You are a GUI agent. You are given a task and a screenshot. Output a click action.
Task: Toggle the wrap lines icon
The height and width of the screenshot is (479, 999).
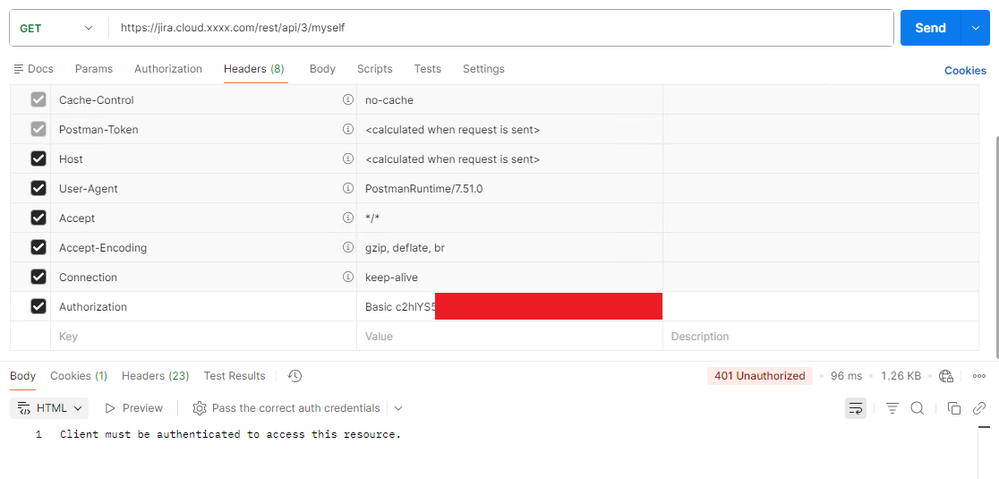coord(856,408)
